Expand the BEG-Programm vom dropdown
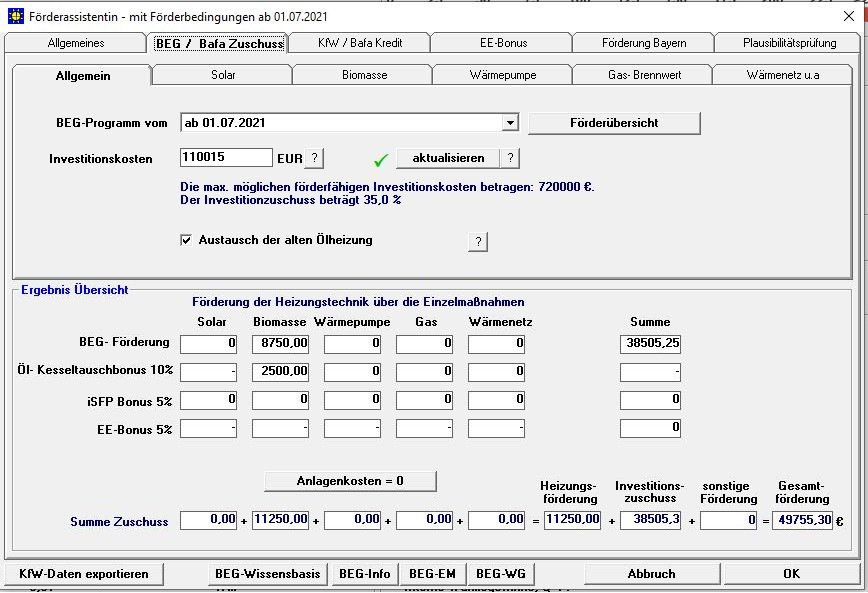The height and width of the screenshot is (593, 868). coord(510,123)
